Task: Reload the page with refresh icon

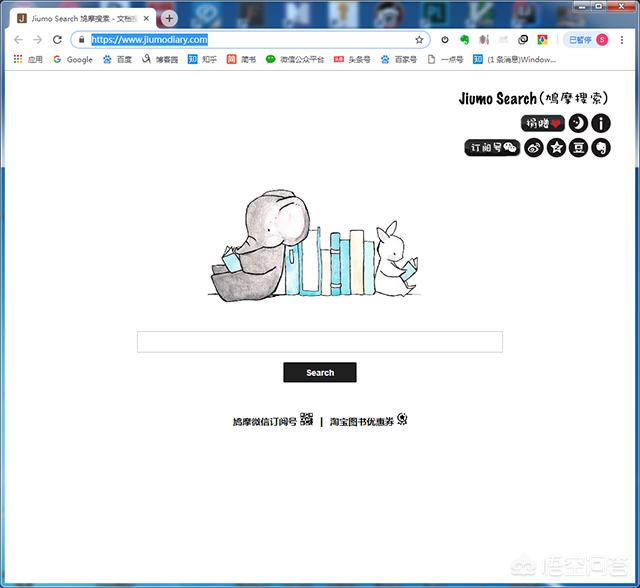Action: pyautogui.click(x=57, y=40)
